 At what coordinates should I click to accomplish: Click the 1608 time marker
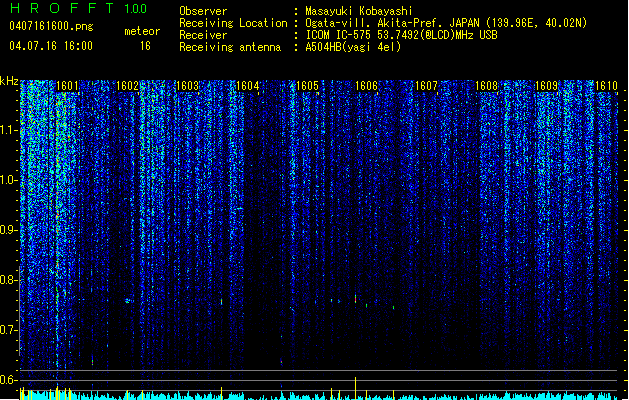(486, 86)
